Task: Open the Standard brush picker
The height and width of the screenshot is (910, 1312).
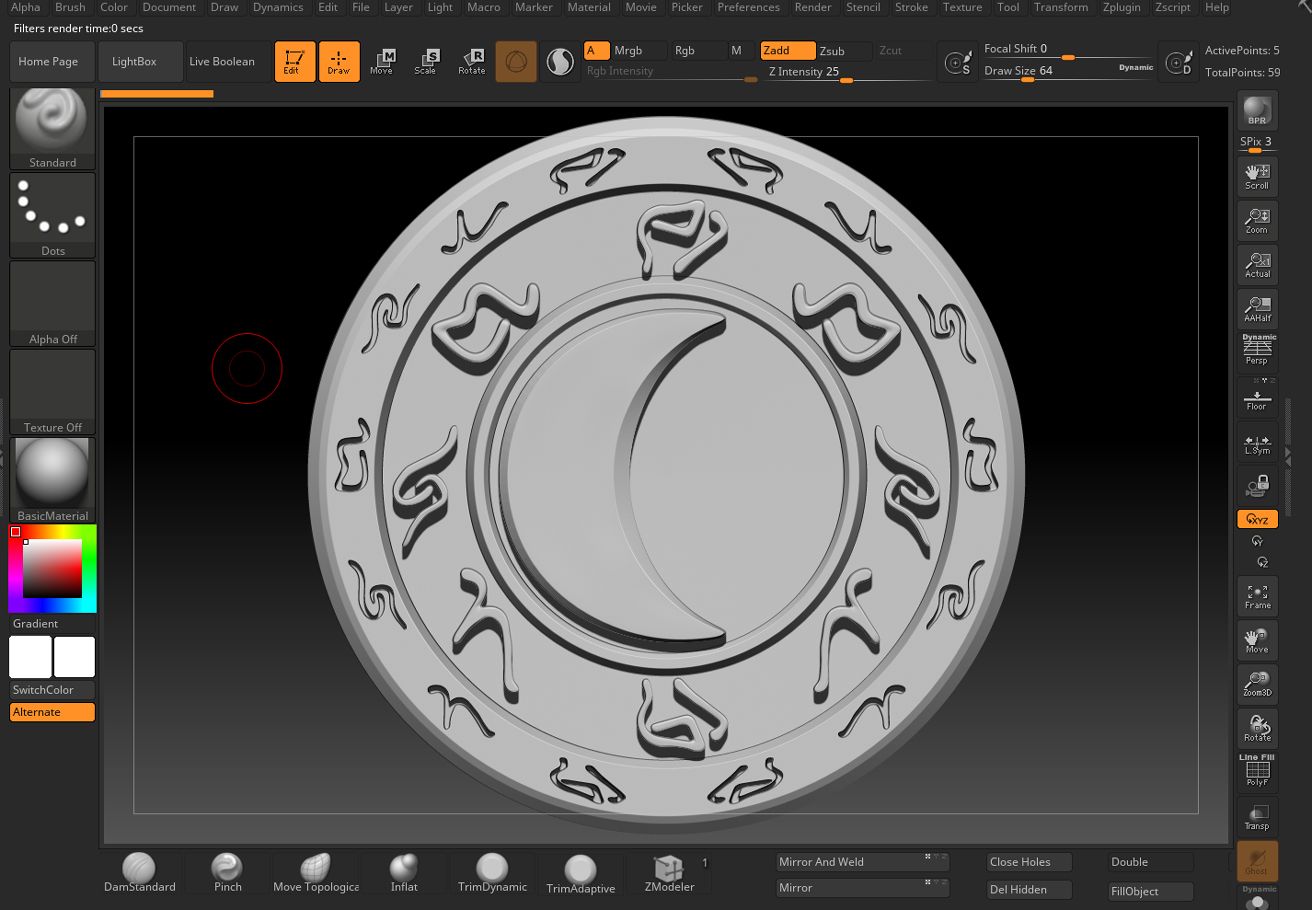Action: [x=52, y=128]
